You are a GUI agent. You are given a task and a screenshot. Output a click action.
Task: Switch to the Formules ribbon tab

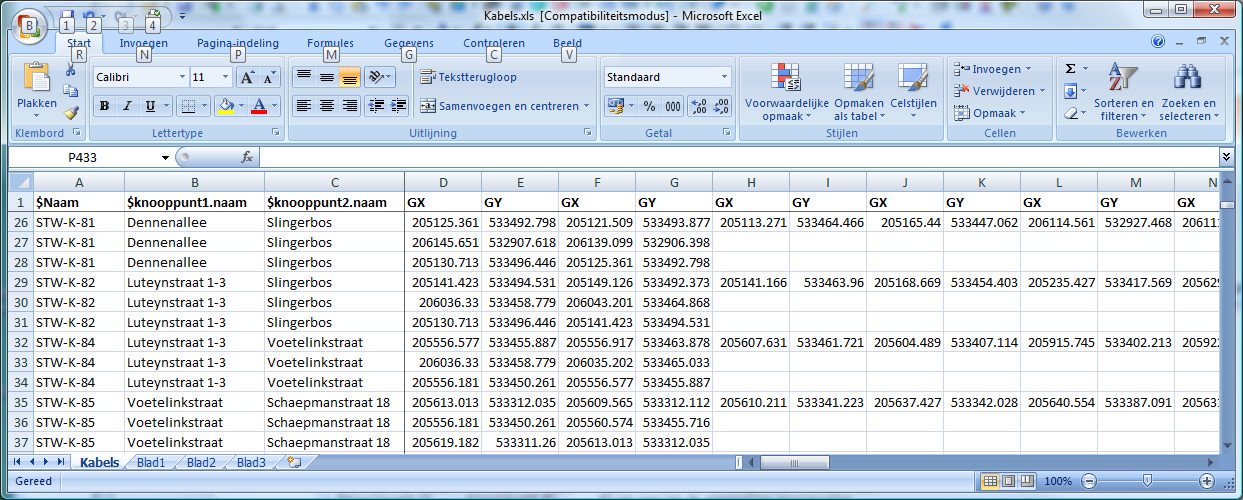pos(330,43)
